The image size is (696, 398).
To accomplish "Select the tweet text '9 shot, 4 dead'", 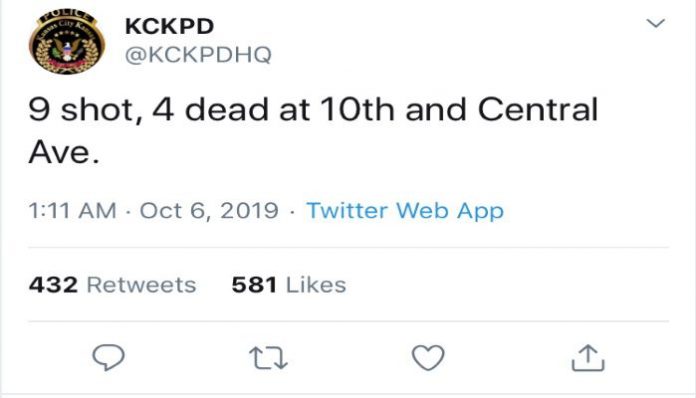I will pyautogui.click(x=148, y=110).
